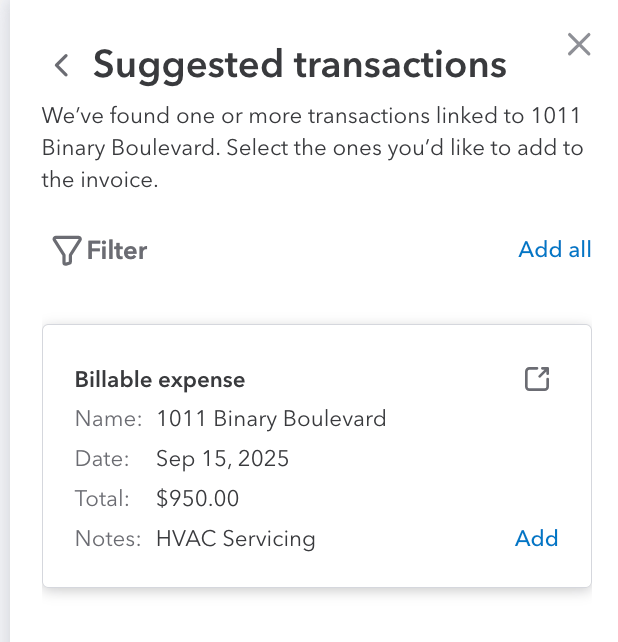
Task: Click the funnel Filter icon
Action: pyautogui.click(x=65, y=251)
